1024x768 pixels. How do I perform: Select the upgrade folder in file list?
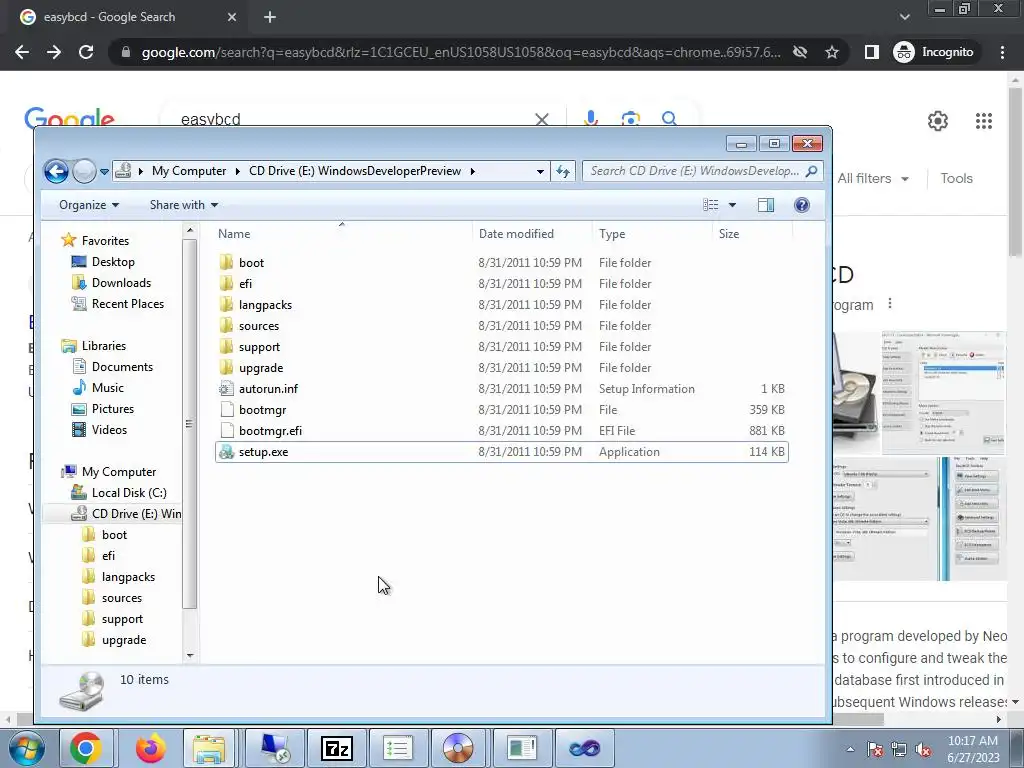[x=502, y=368]
